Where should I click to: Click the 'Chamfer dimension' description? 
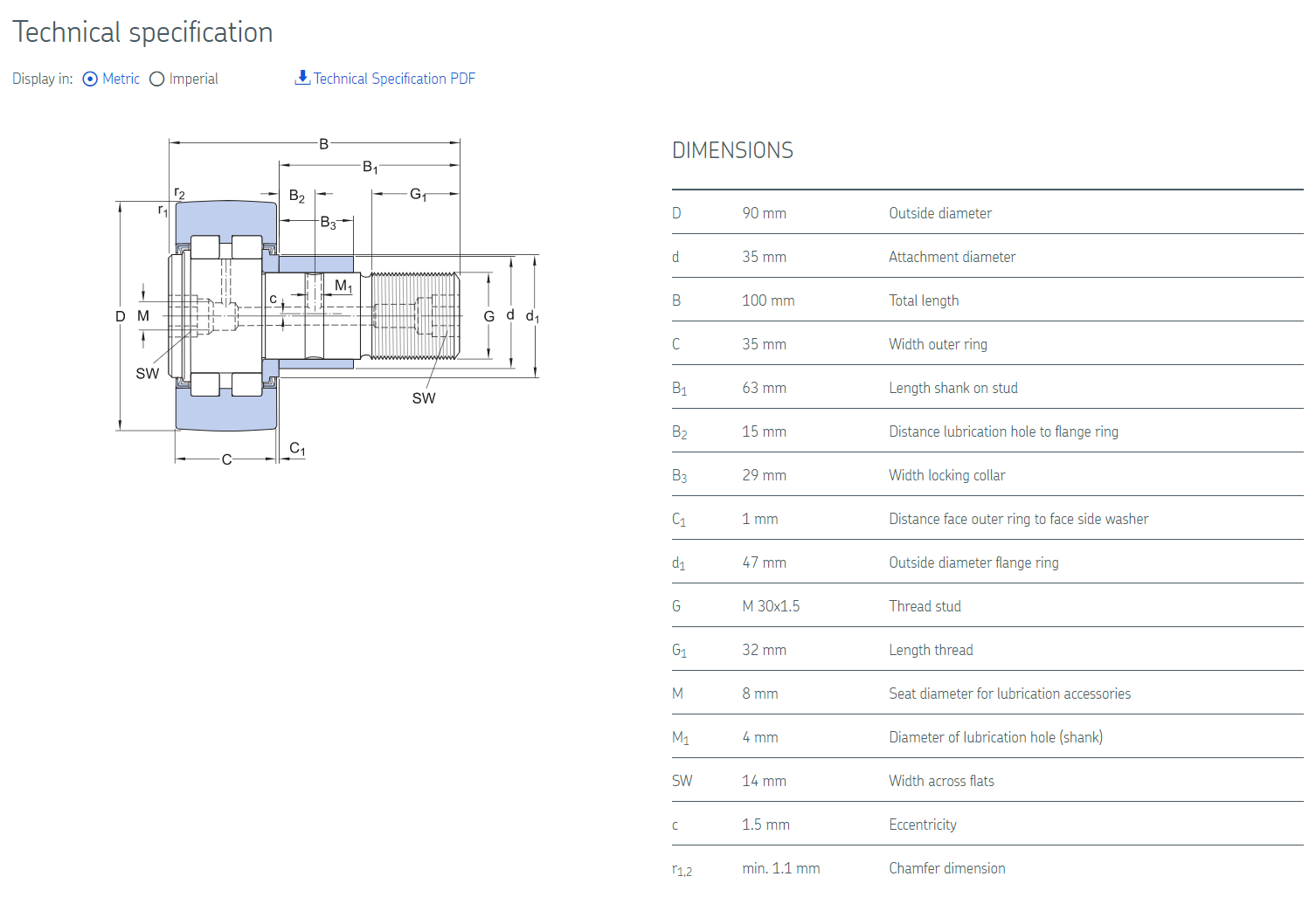tap(946, 868)
